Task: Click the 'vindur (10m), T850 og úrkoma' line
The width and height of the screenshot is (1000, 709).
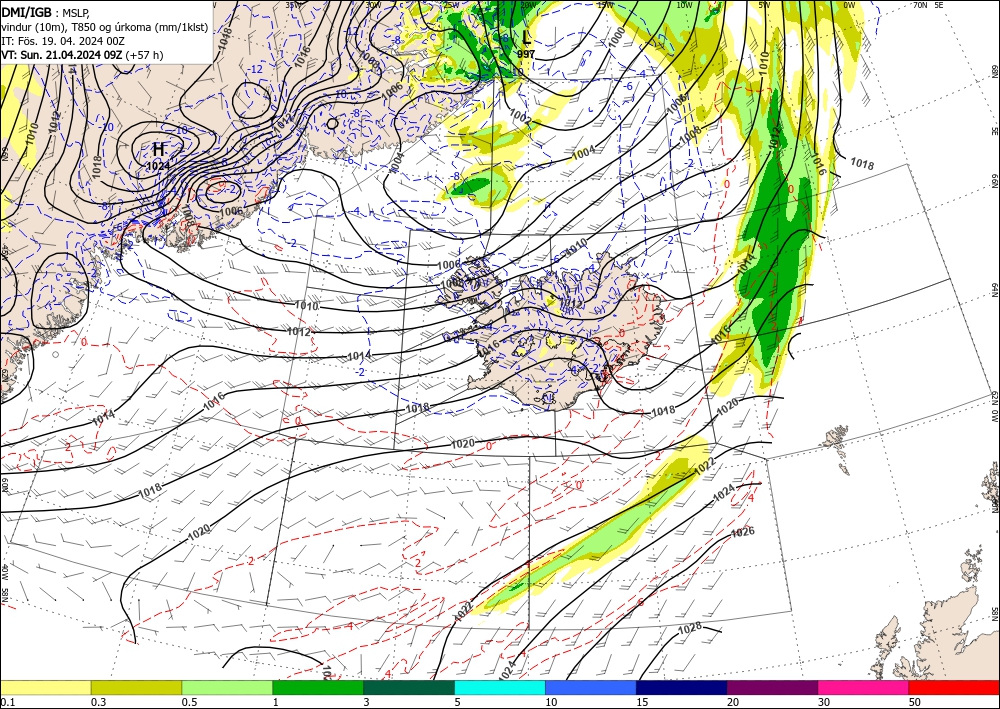Action: [x=105, y=27]
